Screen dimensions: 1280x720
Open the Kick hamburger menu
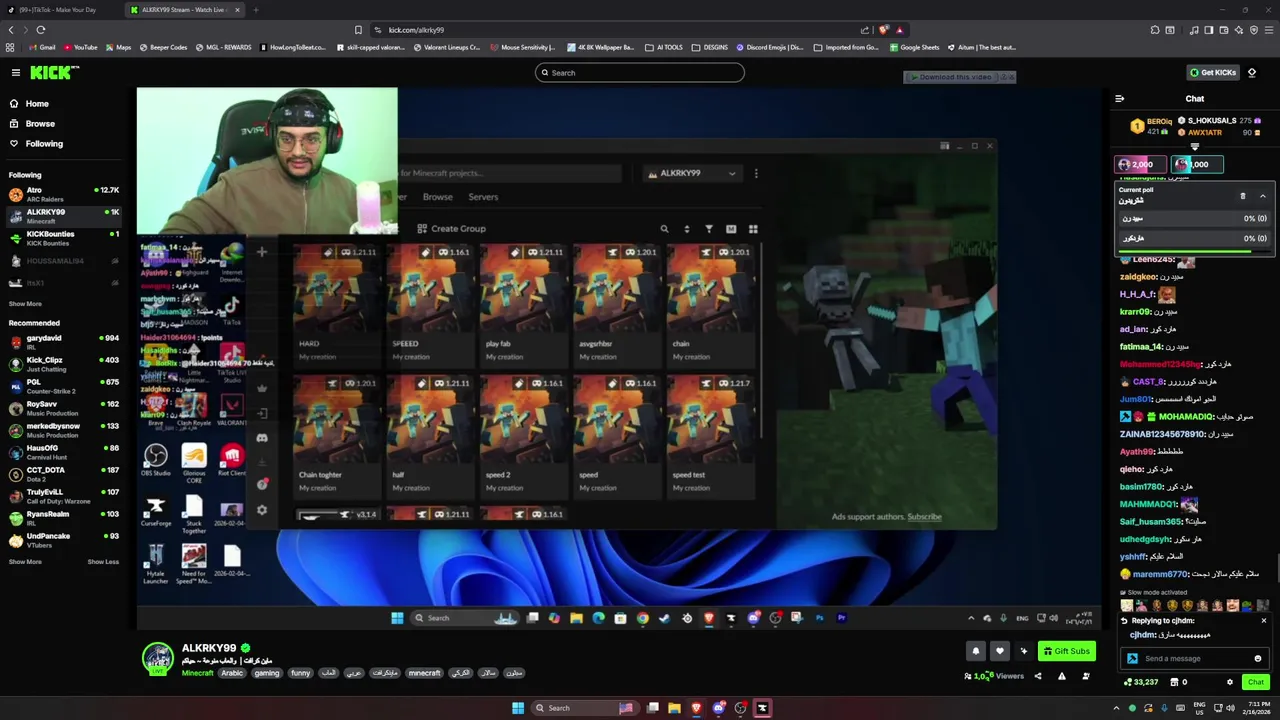[x=16, y=72]
